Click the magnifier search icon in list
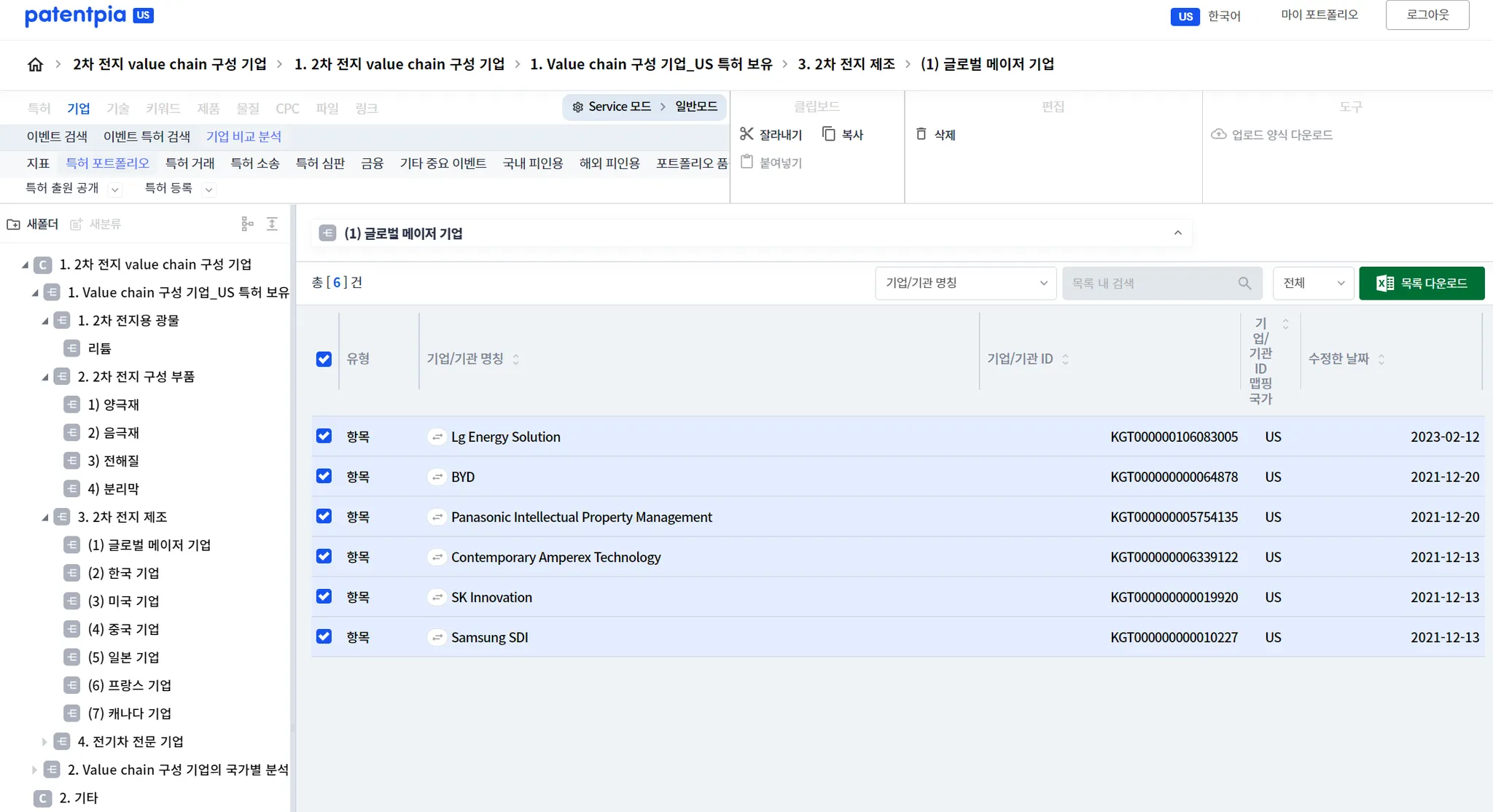The image size is (1493, 812). tap(1244, 284)
